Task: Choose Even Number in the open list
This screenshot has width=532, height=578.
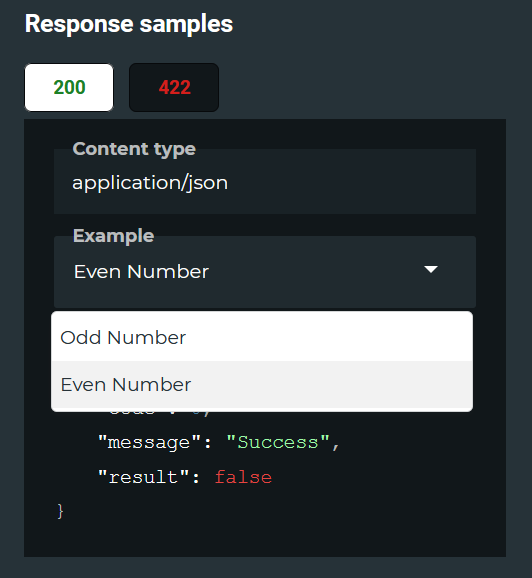Action: pos(262,385)
